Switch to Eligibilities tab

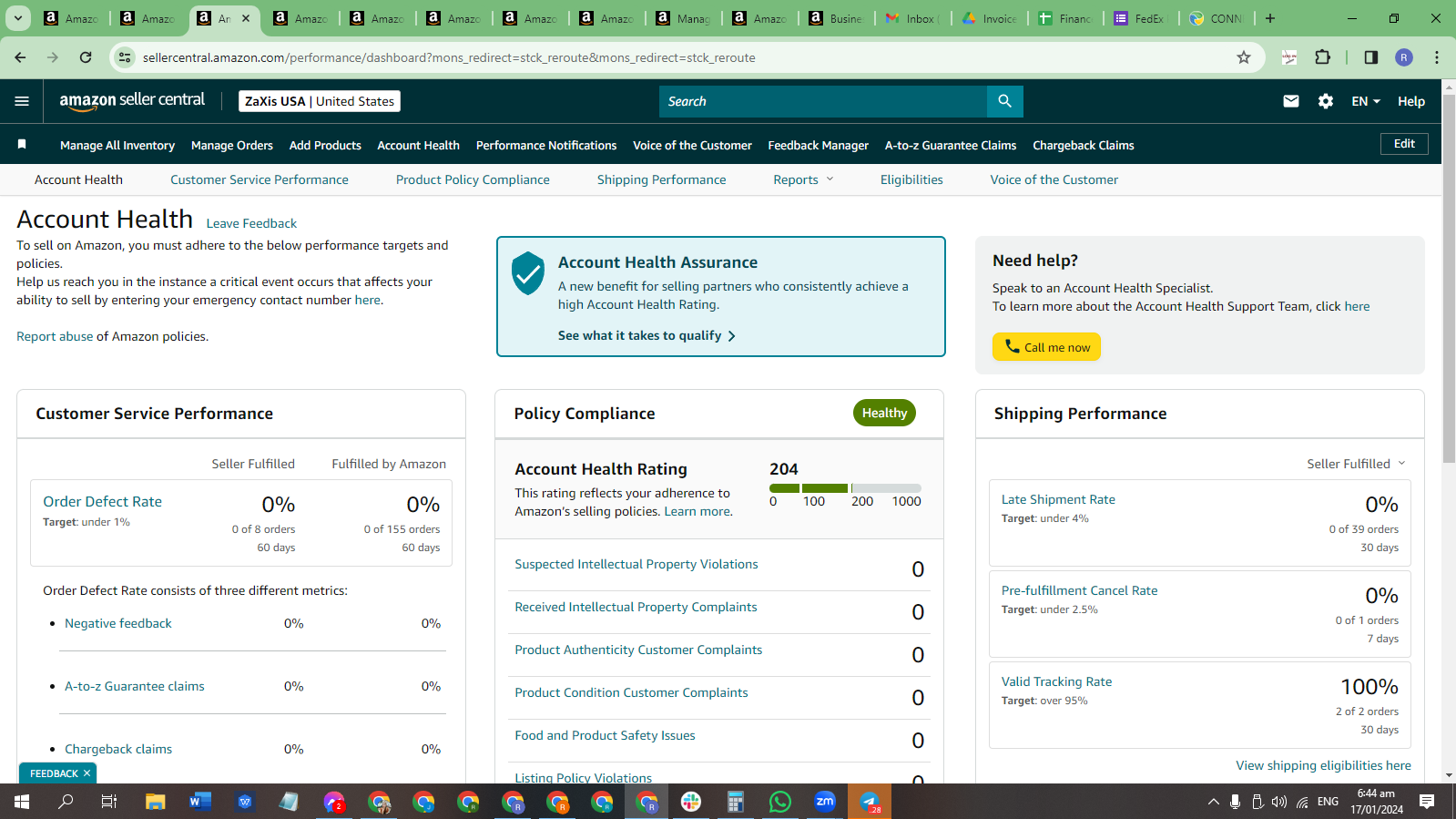click(911, 179)
